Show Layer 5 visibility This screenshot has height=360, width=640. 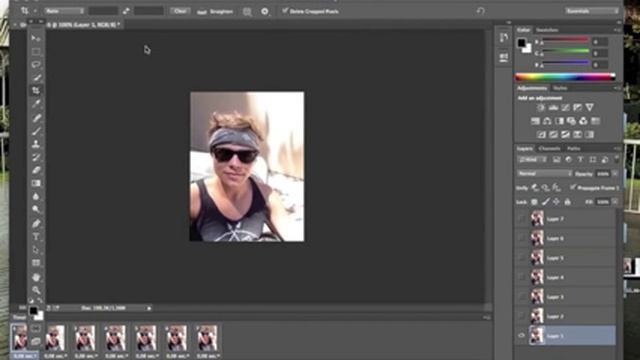[x=521, y=258]
